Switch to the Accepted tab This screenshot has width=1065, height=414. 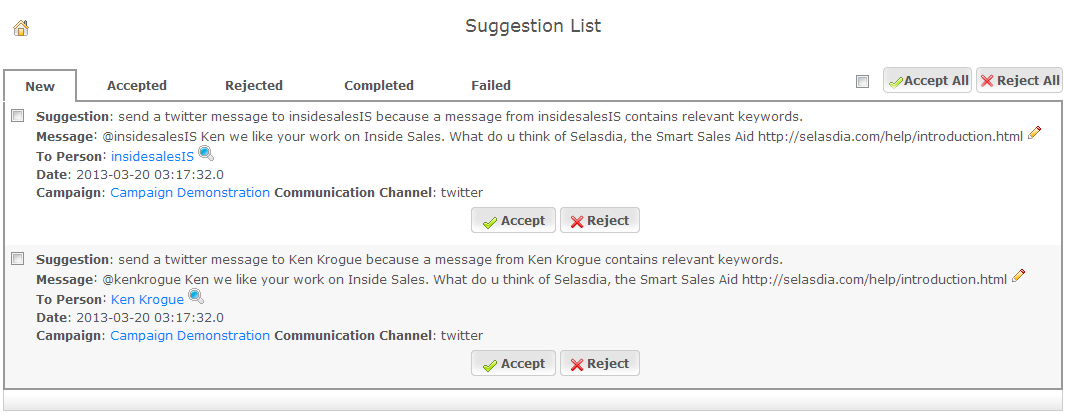tap(137, 86)
